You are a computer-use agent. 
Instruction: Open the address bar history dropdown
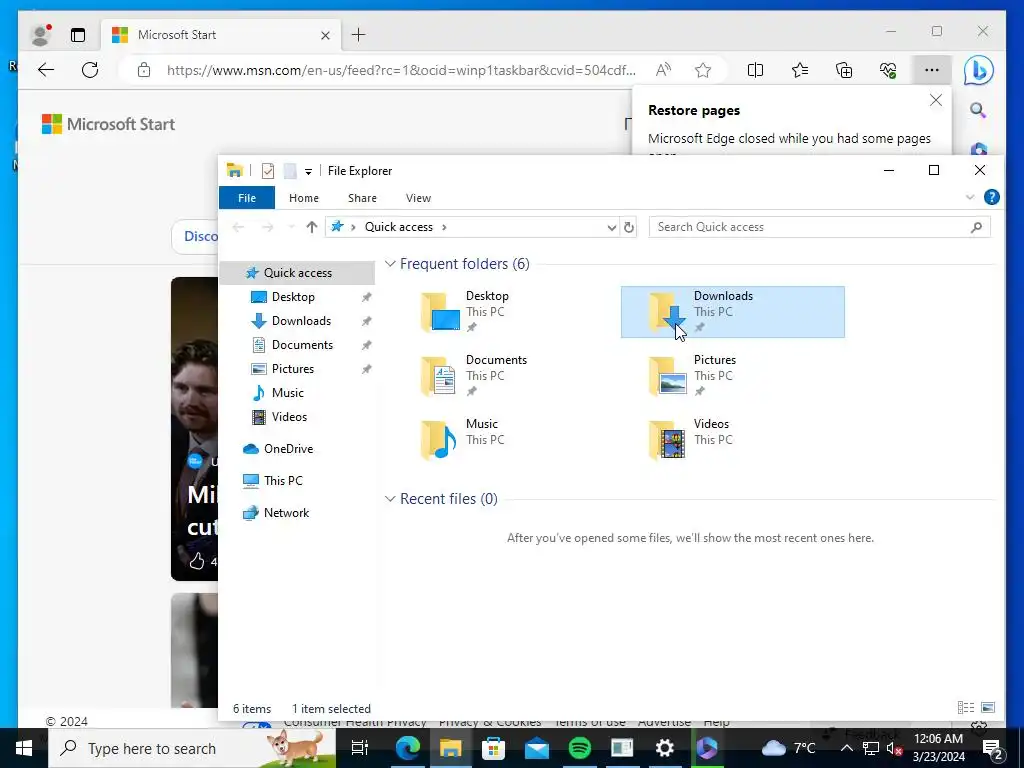[x=611, y=227]
